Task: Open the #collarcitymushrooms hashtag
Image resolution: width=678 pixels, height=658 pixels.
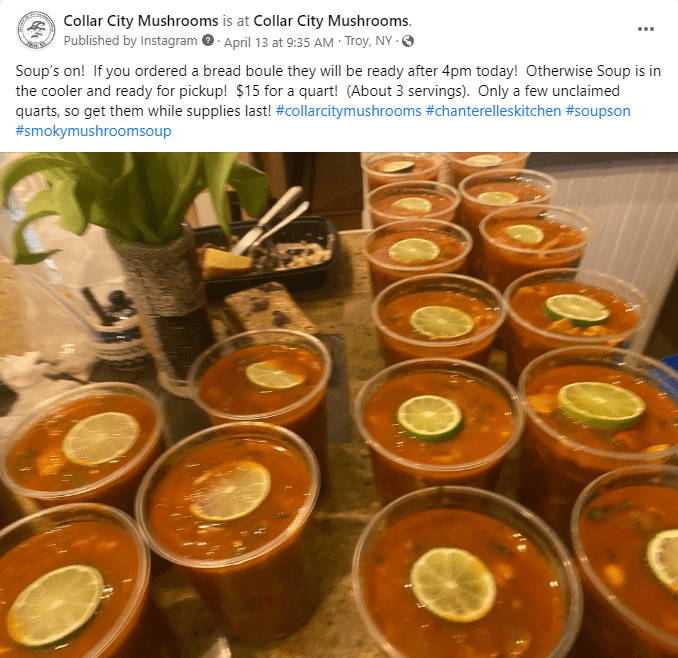Action: point(349,111)
